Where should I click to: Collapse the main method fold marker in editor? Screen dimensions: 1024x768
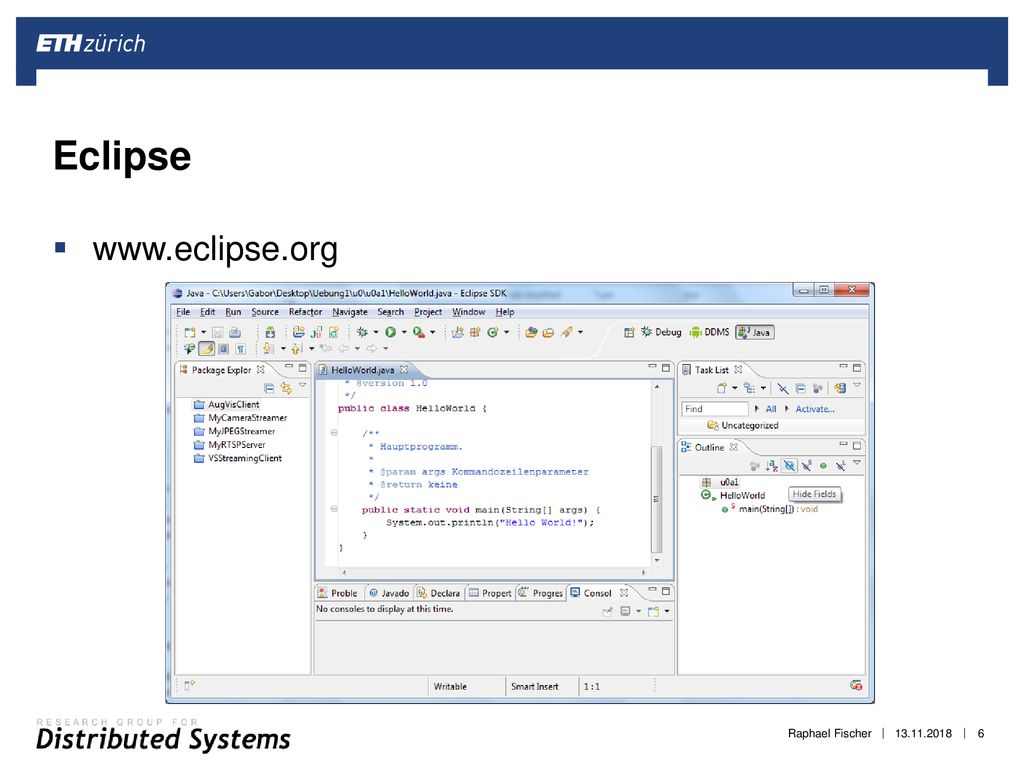[334, 509]
